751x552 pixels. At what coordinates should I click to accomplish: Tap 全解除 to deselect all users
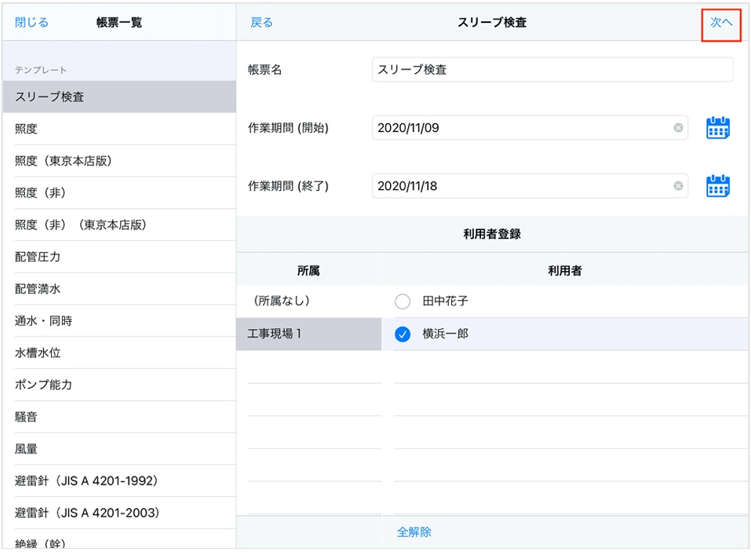[x=414, y=532]
